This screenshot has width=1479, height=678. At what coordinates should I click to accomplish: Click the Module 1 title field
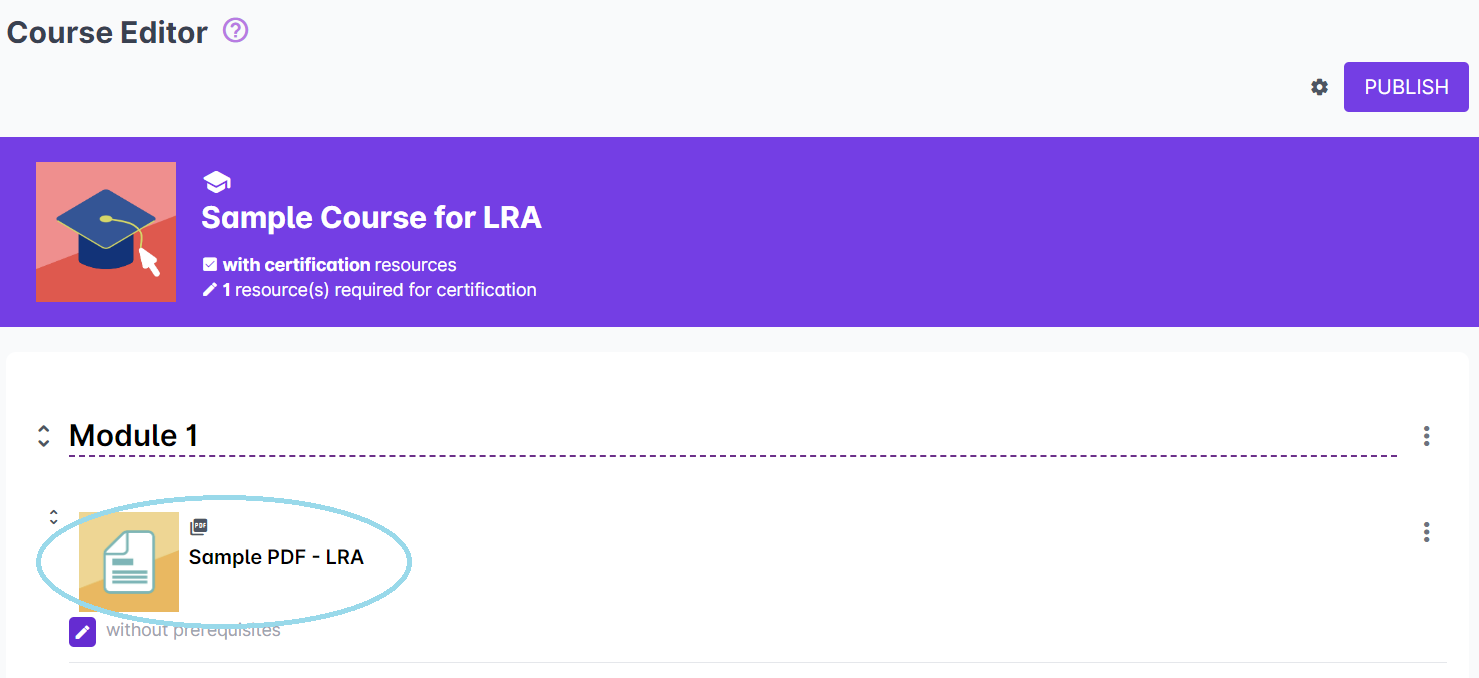pyautogui.click(x=134, y=436)
